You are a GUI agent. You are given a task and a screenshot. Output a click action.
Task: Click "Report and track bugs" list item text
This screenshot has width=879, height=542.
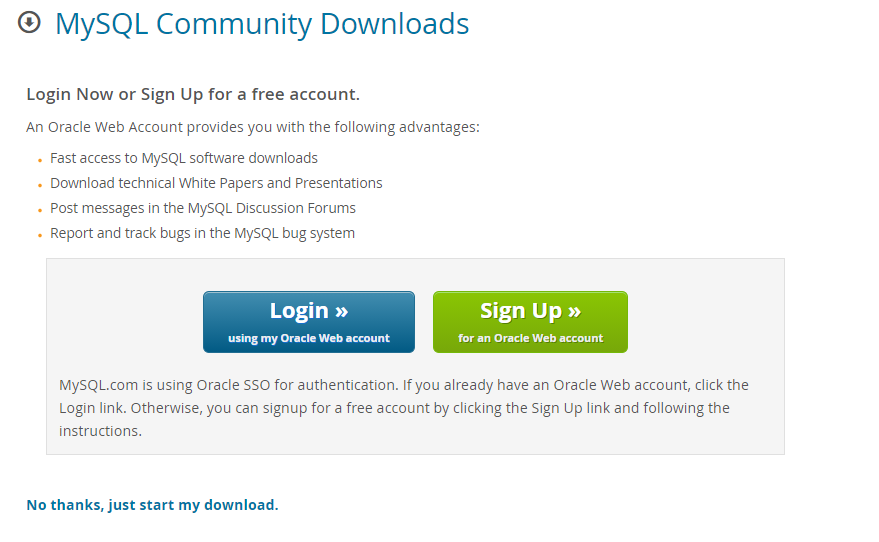pos(202,233)
